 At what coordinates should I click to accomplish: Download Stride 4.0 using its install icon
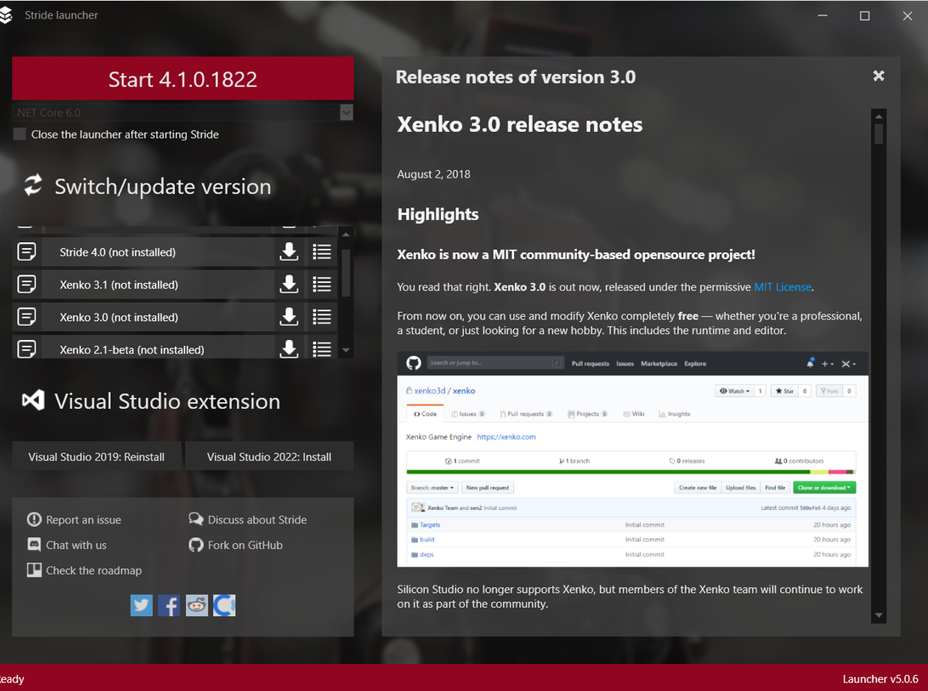pos(289,252)
